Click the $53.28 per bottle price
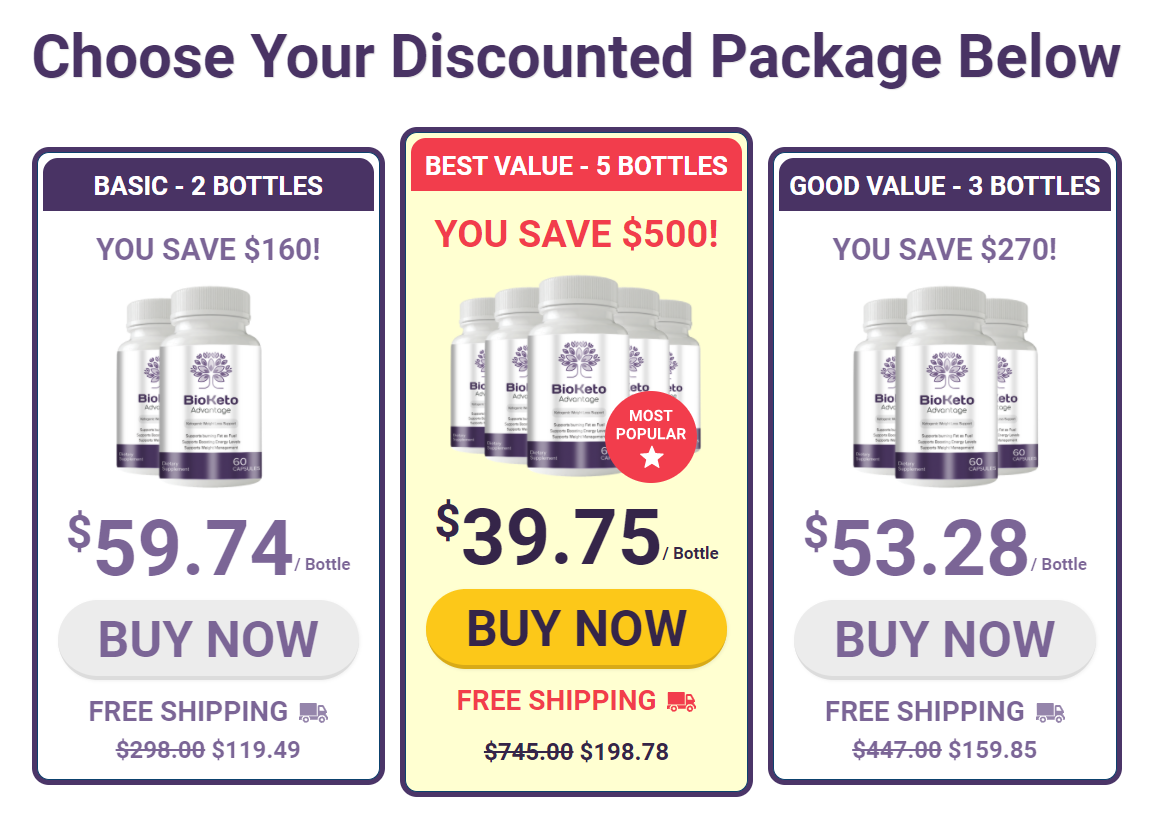This screenshot has width=1162, height=818. click(x=946, y=547)
